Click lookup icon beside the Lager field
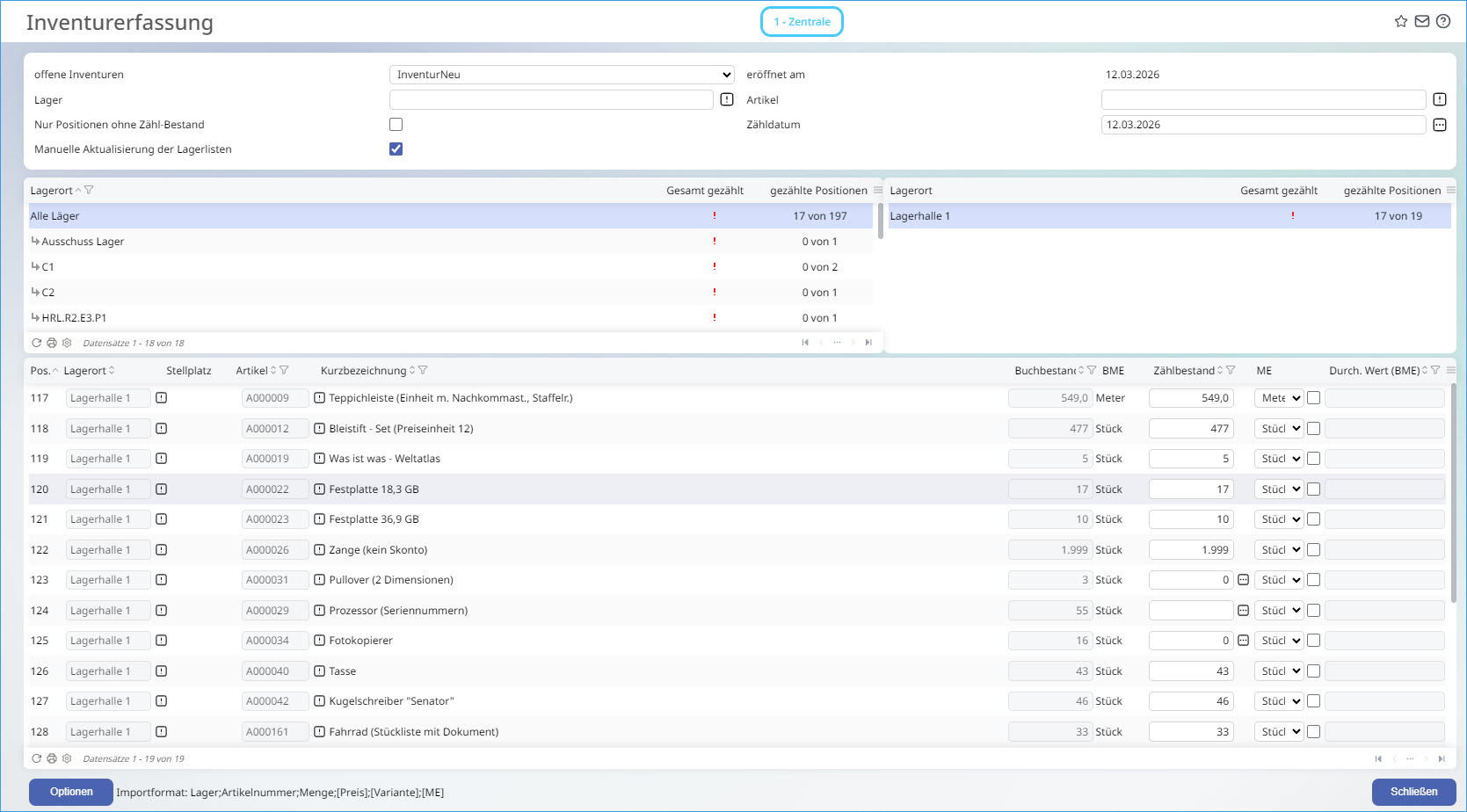This screenshot has width=1467, height=812. pyautogui.click(x=727, y=100)
